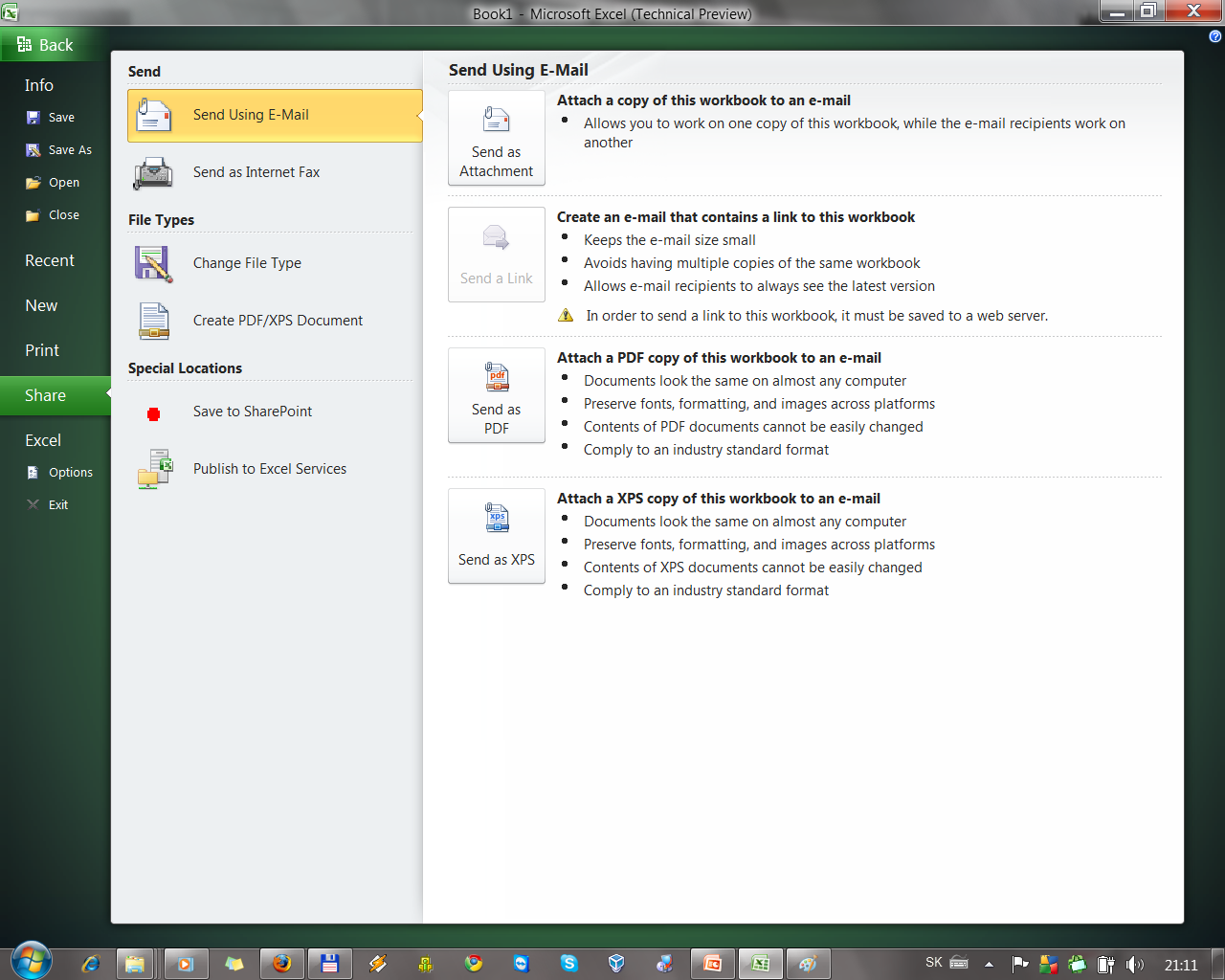This screenshot has width=1225, height=980.
Task: Click the Open folder icon
Action: 33,183
